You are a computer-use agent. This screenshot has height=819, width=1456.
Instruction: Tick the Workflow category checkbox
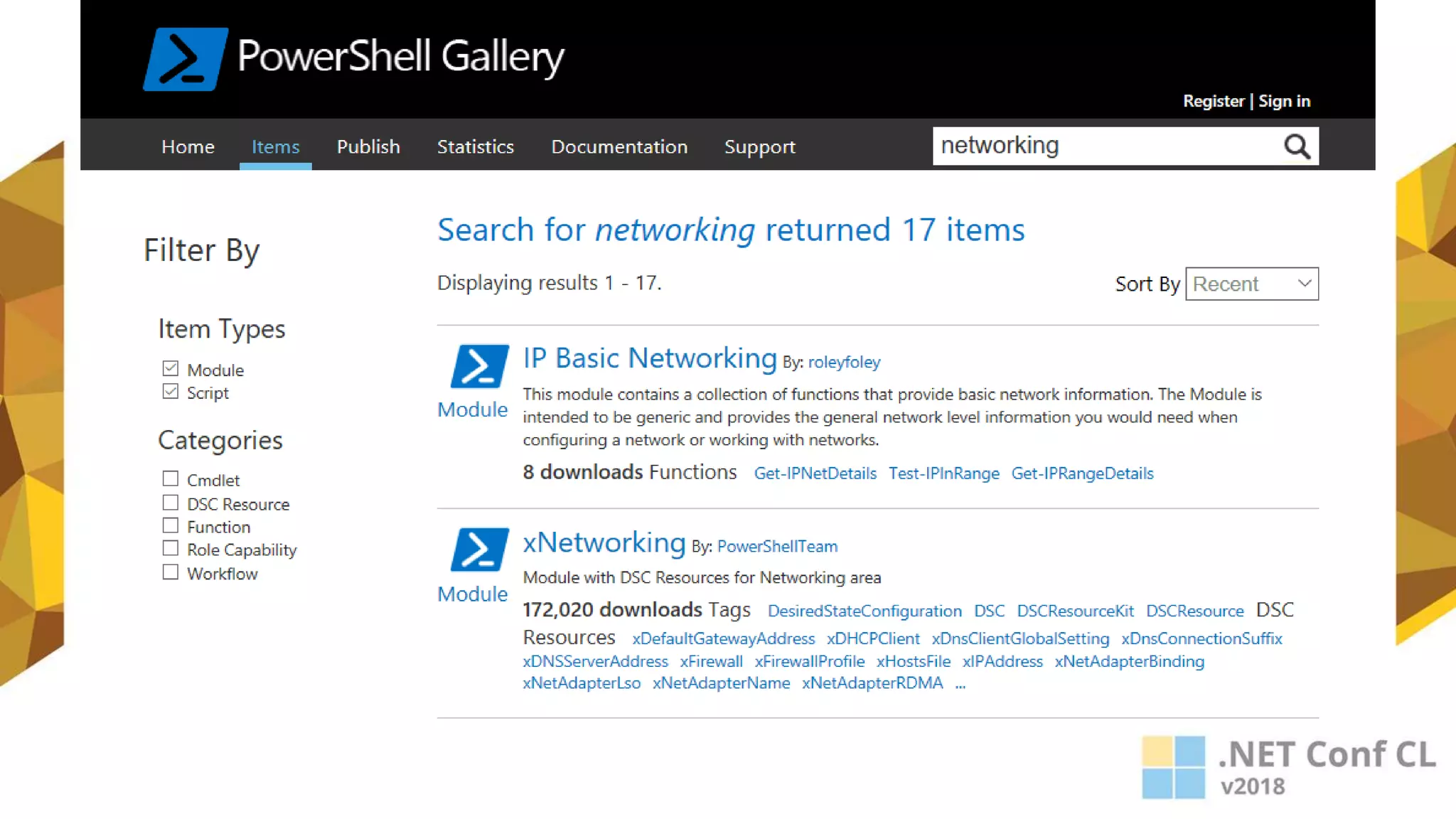pyautogui.click(x=171, y=572)
